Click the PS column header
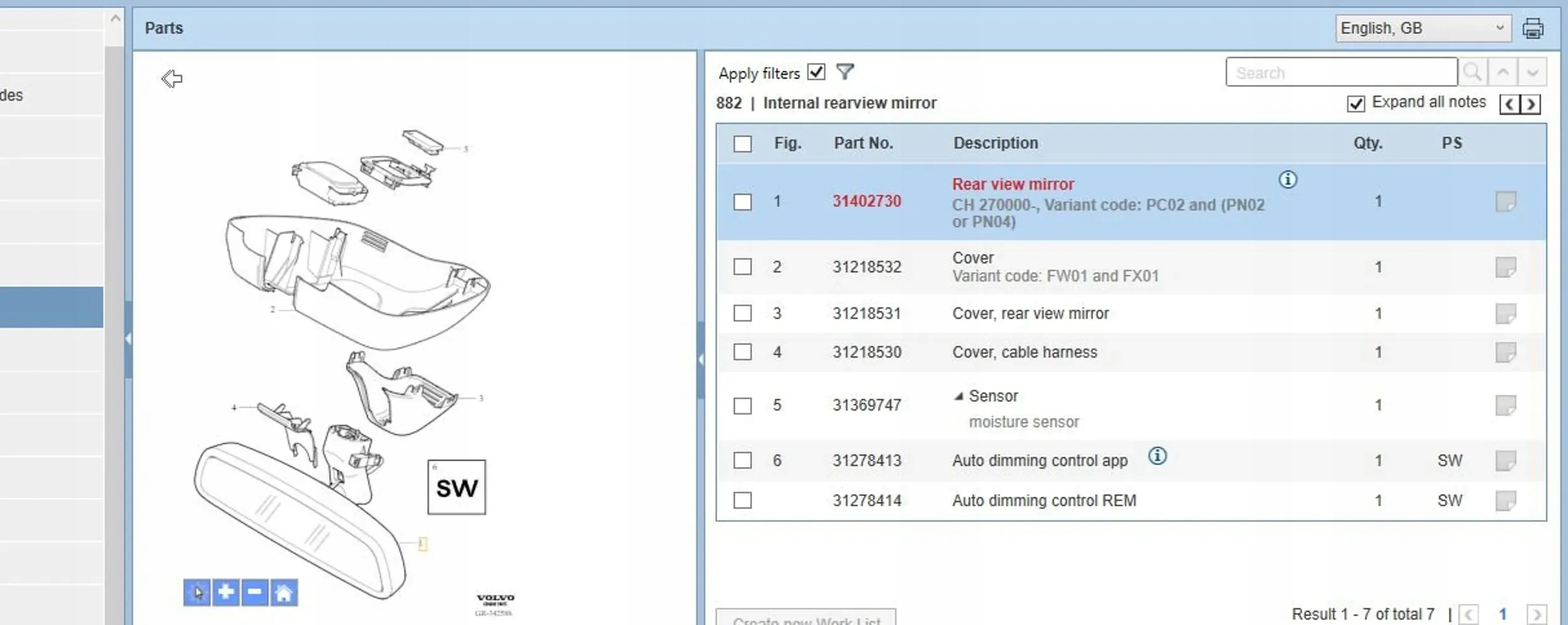 pos(1451,144)
